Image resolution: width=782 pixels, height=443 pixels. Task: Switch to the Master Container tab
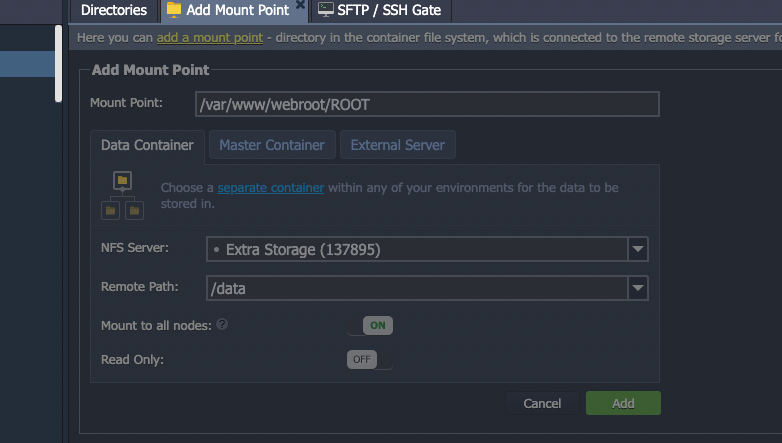tap(272, 145)
